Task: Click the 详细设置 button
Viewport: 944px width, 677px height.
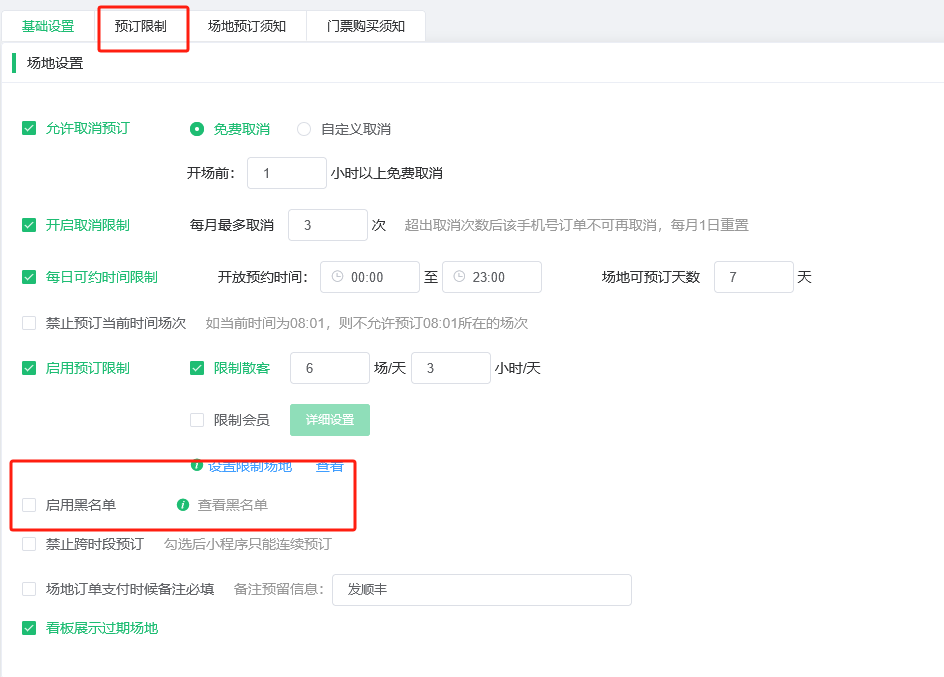Action: tap(330, 420)
